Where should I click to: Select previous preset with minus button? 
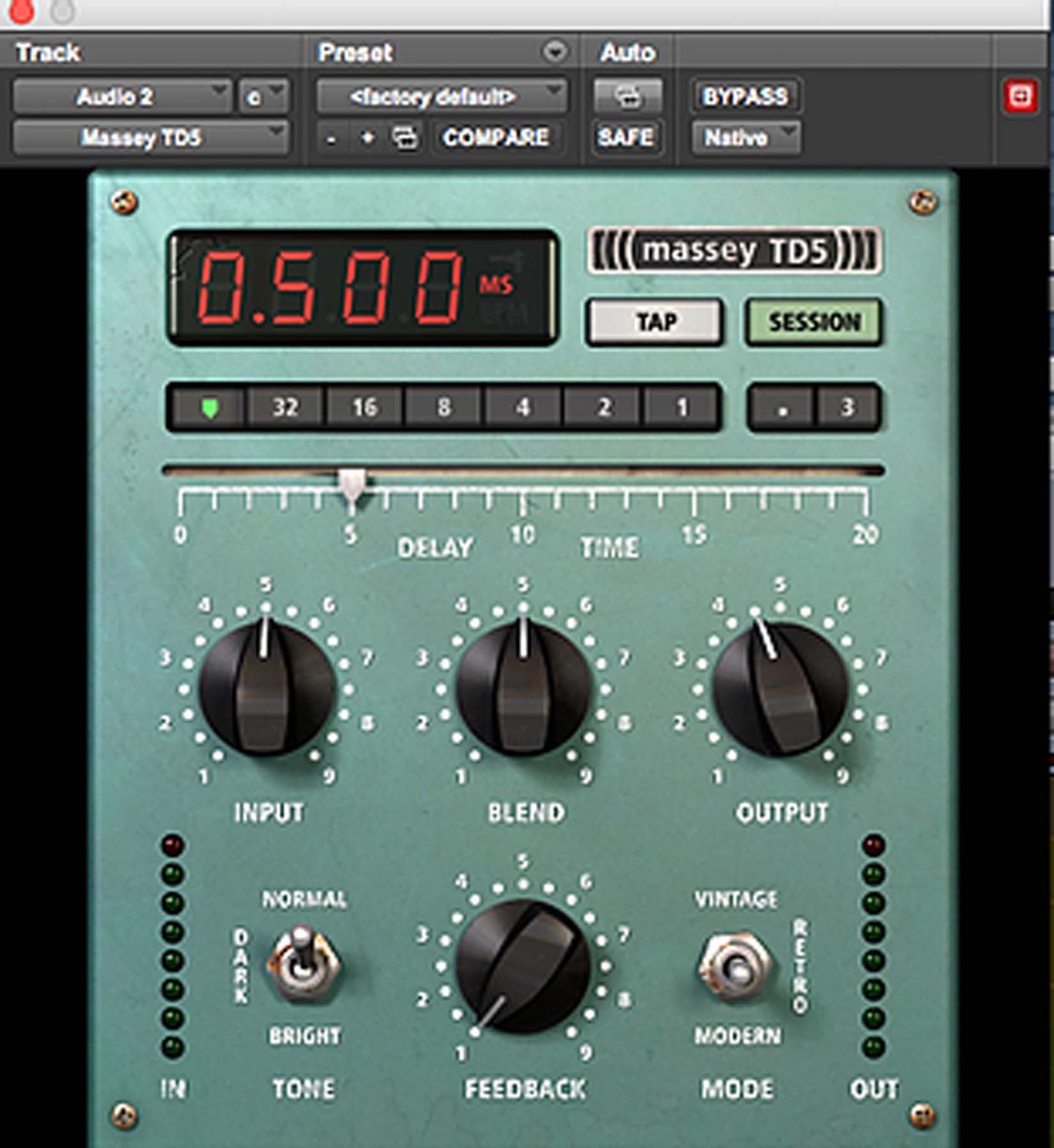[x=331, y=138]
